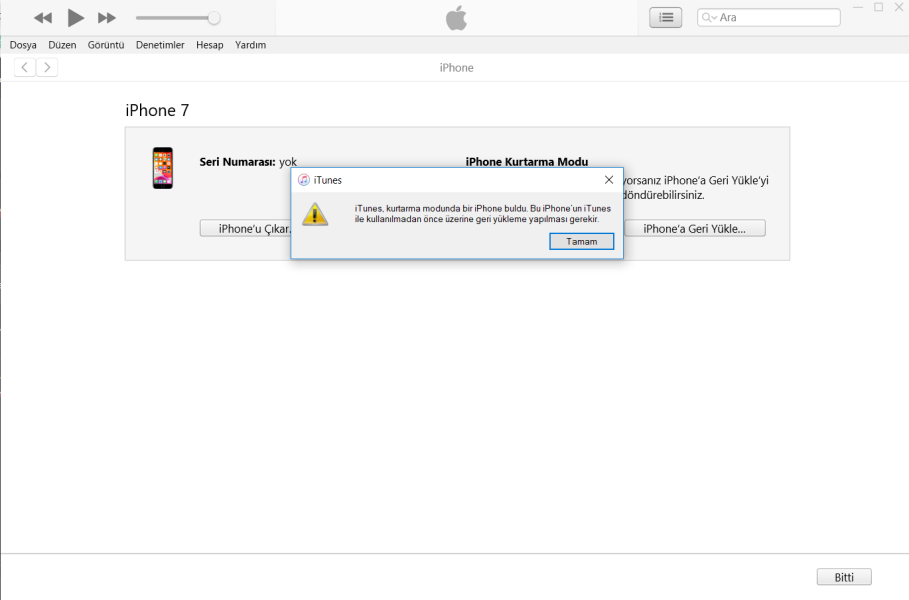
Task: Open the Görüntü menu
Action: pos(105,45)
